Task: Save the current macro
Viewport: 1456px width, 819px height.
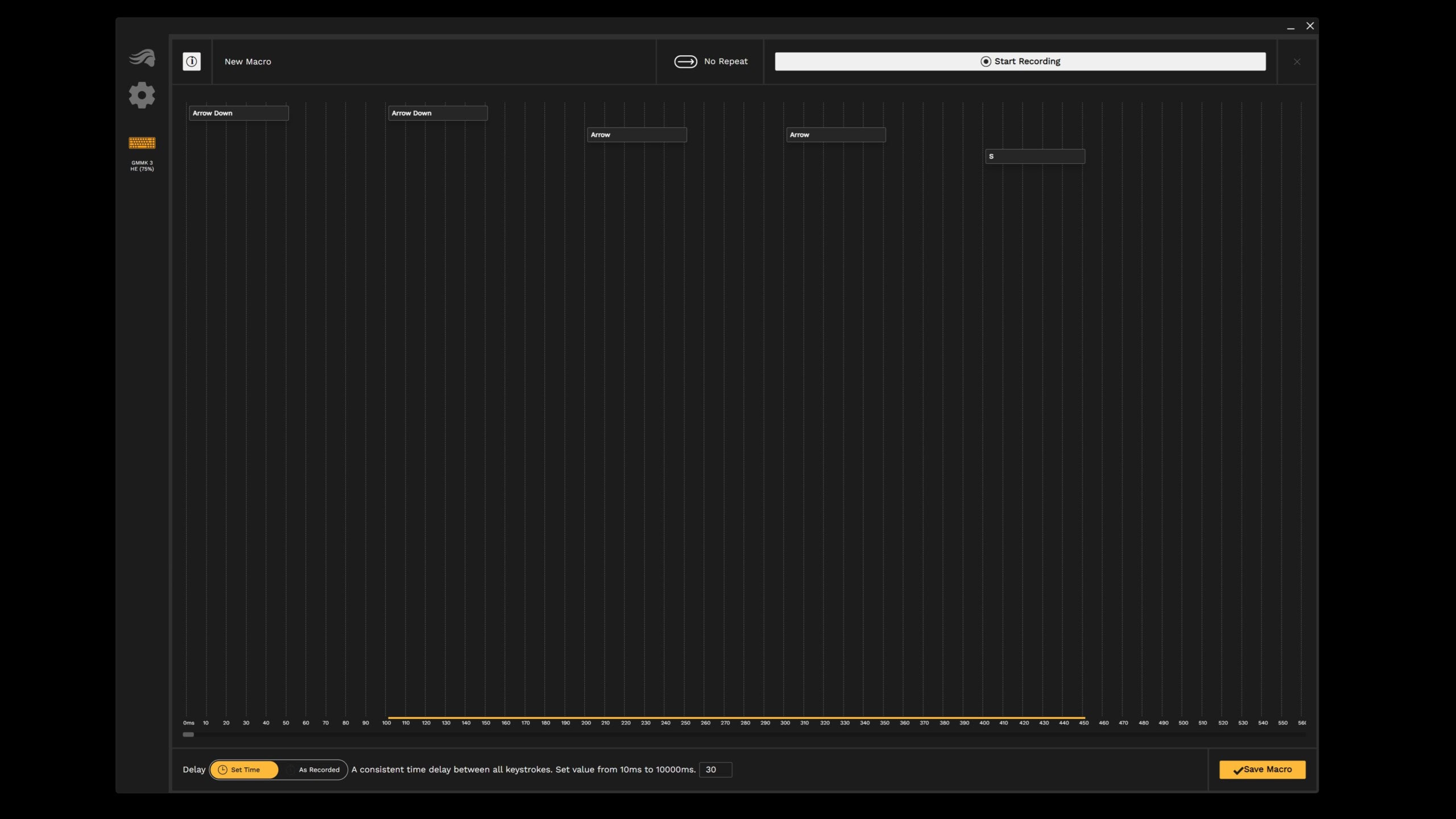Action: pyautogui.click(x=1262, y=770)
